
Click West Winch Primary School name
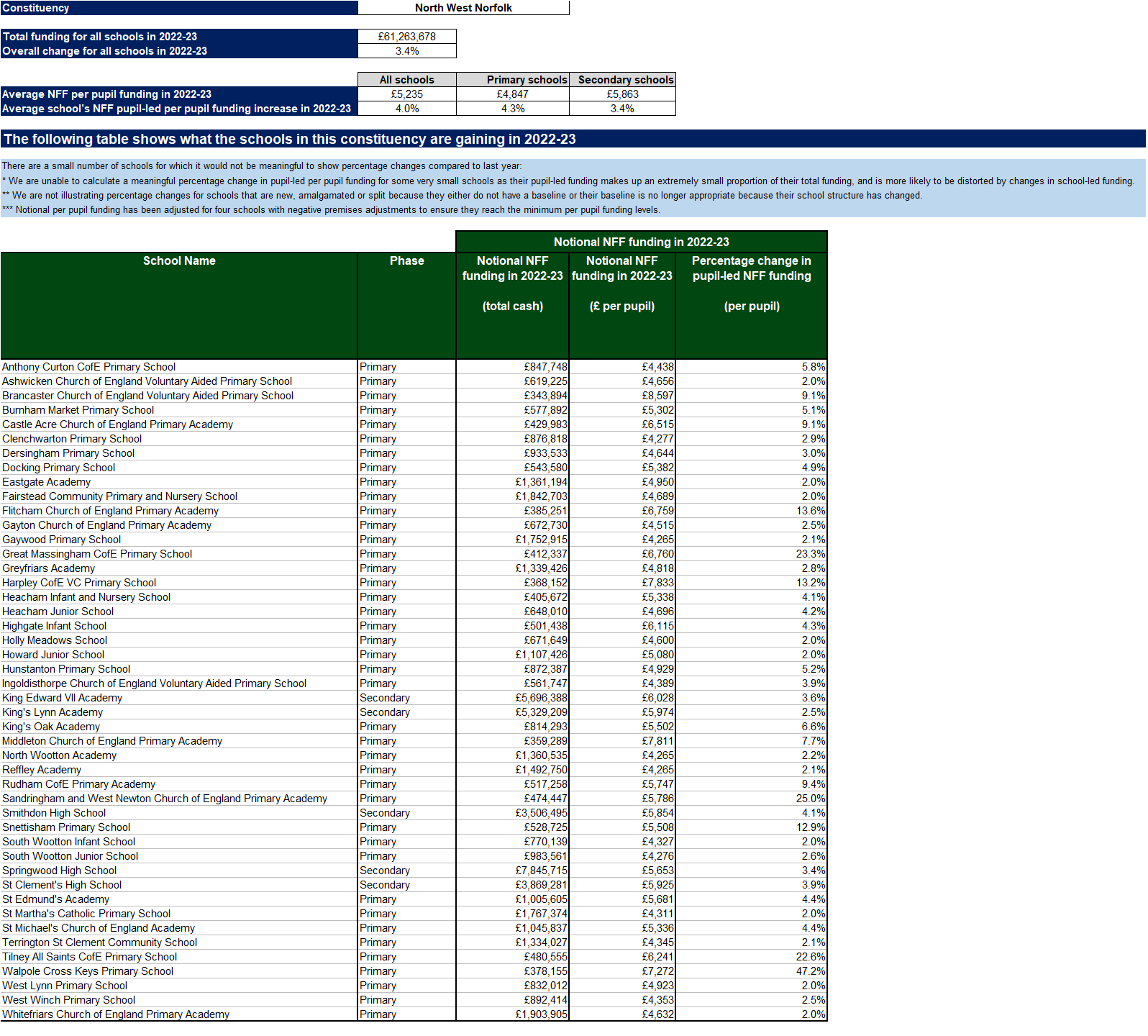coord(68,1000)
